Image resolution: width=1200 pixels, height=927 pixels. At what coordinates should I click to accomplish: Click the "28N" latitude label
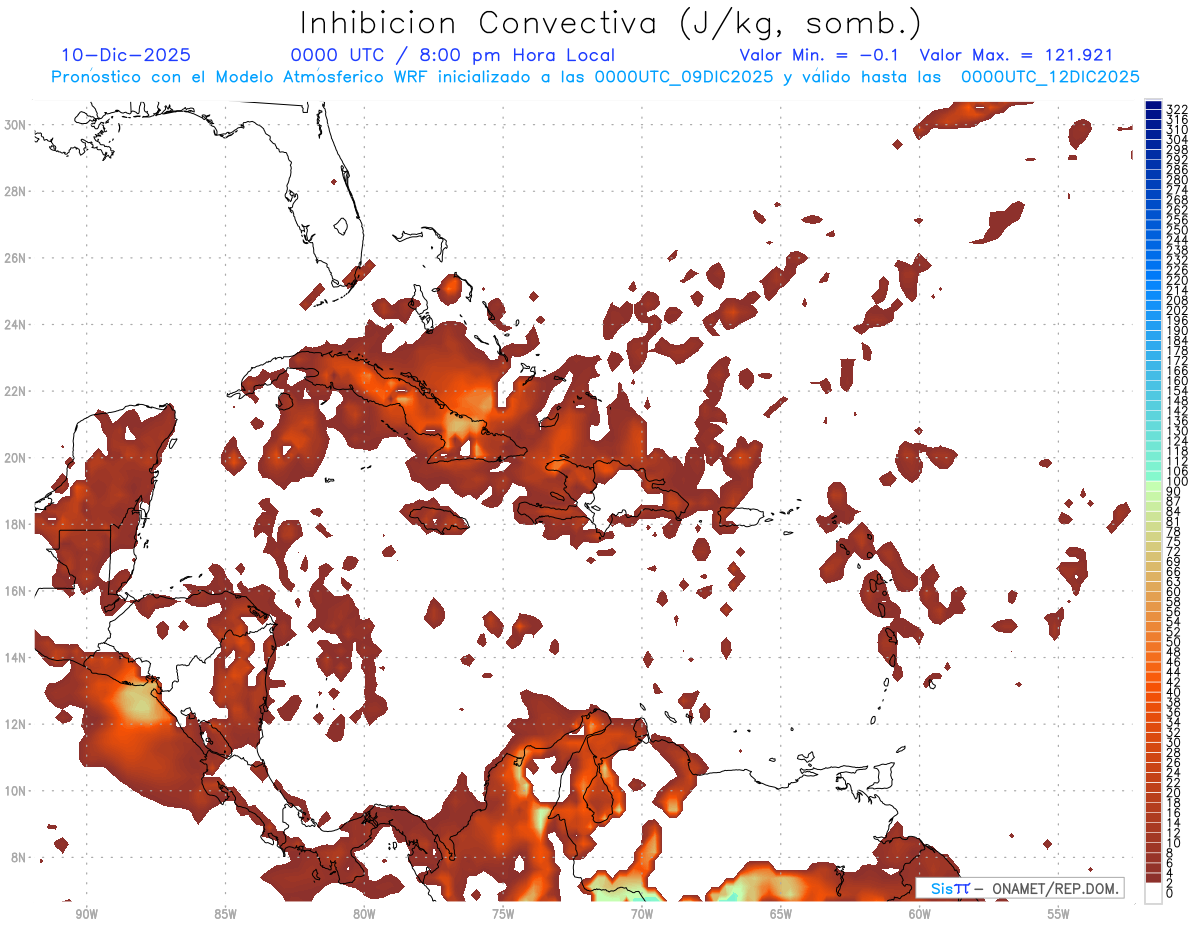click(x=16, y=191)
